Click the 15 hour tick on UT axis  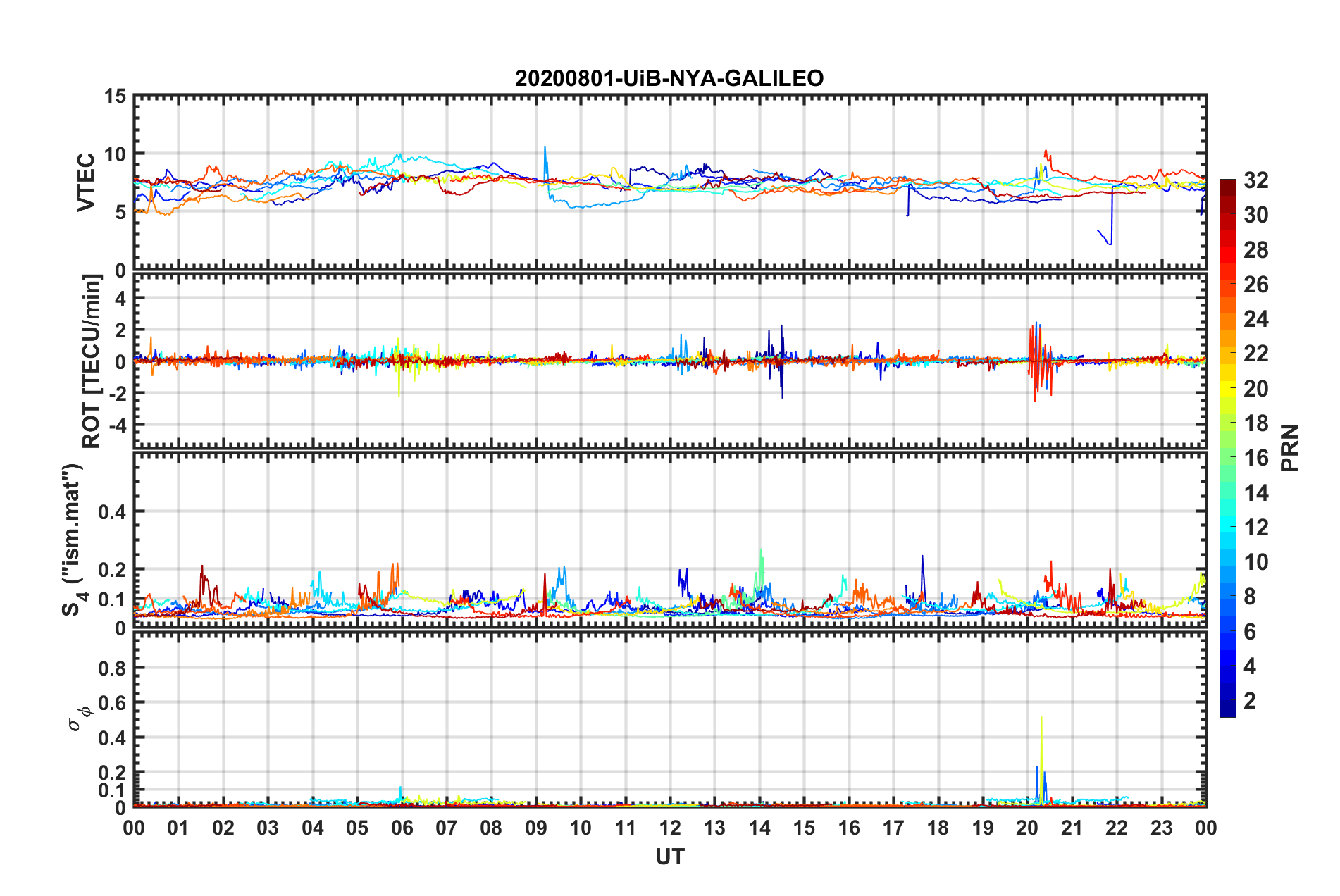[x=804, y=828]
